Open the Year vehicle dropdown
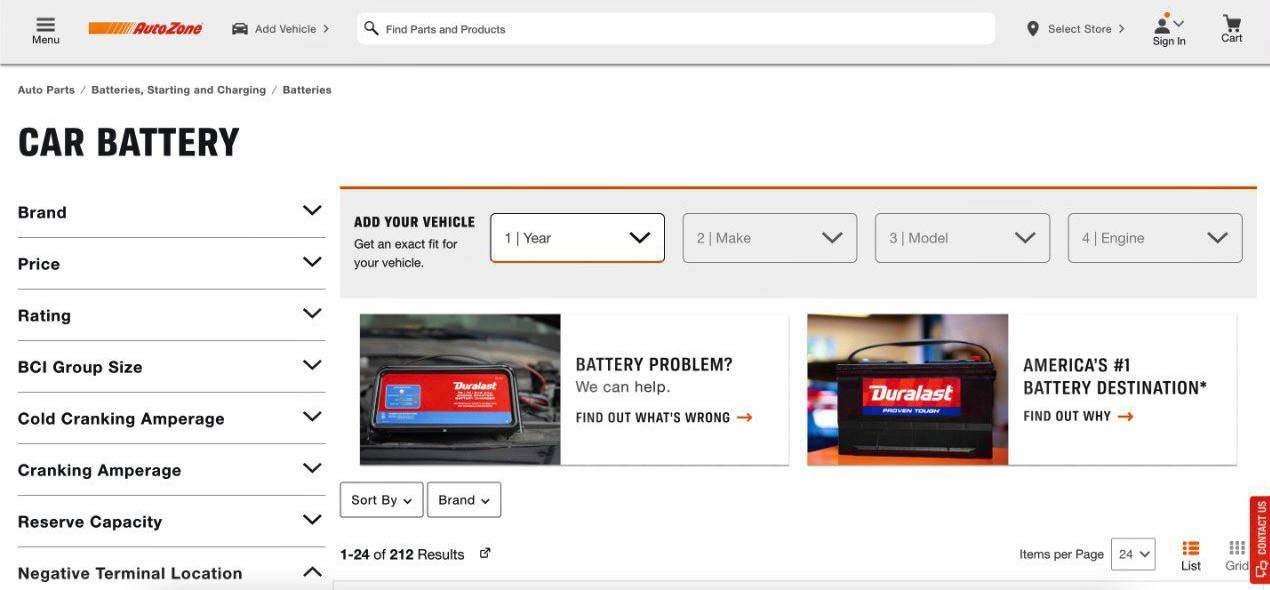This screenshot has width=1270, height=590. click(577, 238)
